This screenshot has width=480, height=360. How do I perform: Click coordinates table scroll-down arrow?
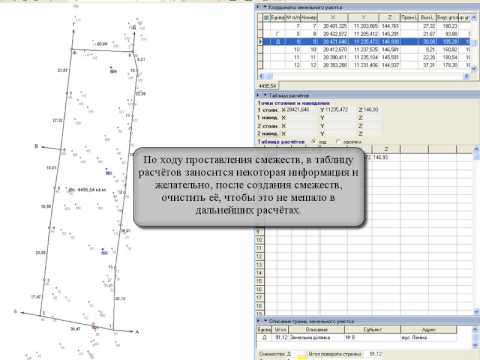(x=475, y=69)
